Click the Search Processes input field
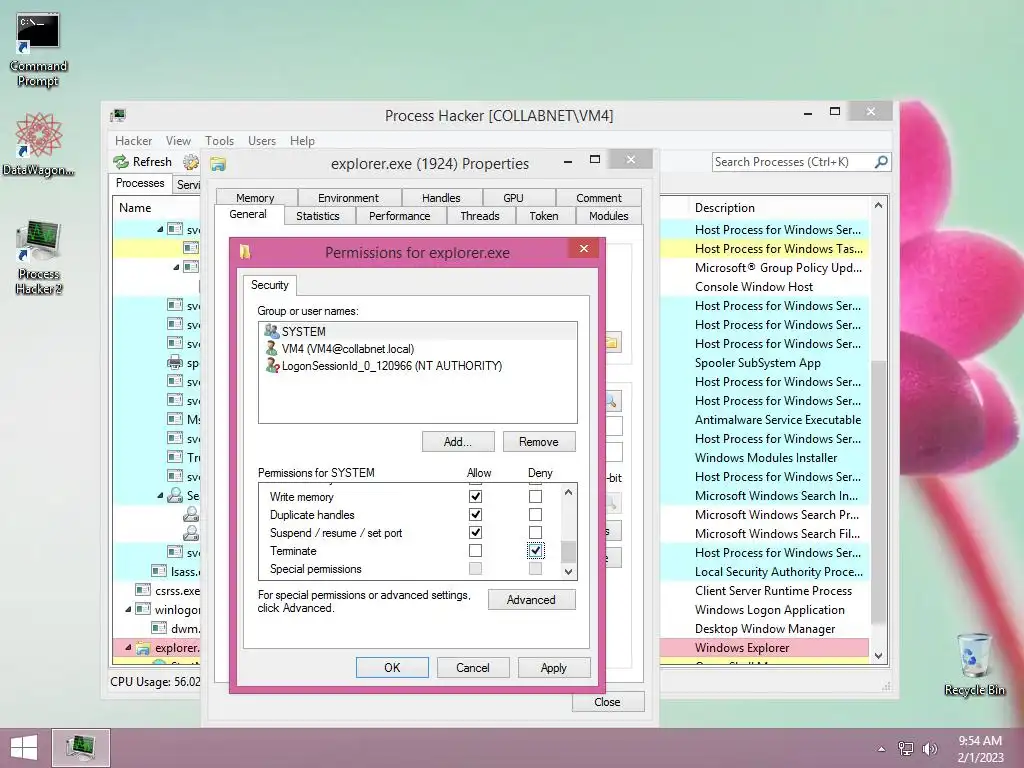Image resolution: width=1024 pixels, height=768 pixels. (793, 161)
